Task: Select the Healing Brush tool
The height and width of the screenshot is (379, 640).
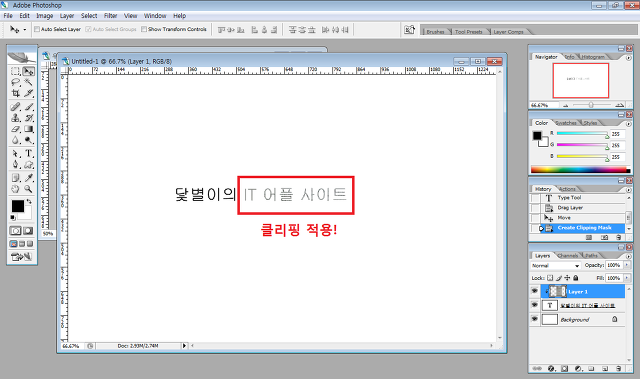Action: click(x=16, y=107)
